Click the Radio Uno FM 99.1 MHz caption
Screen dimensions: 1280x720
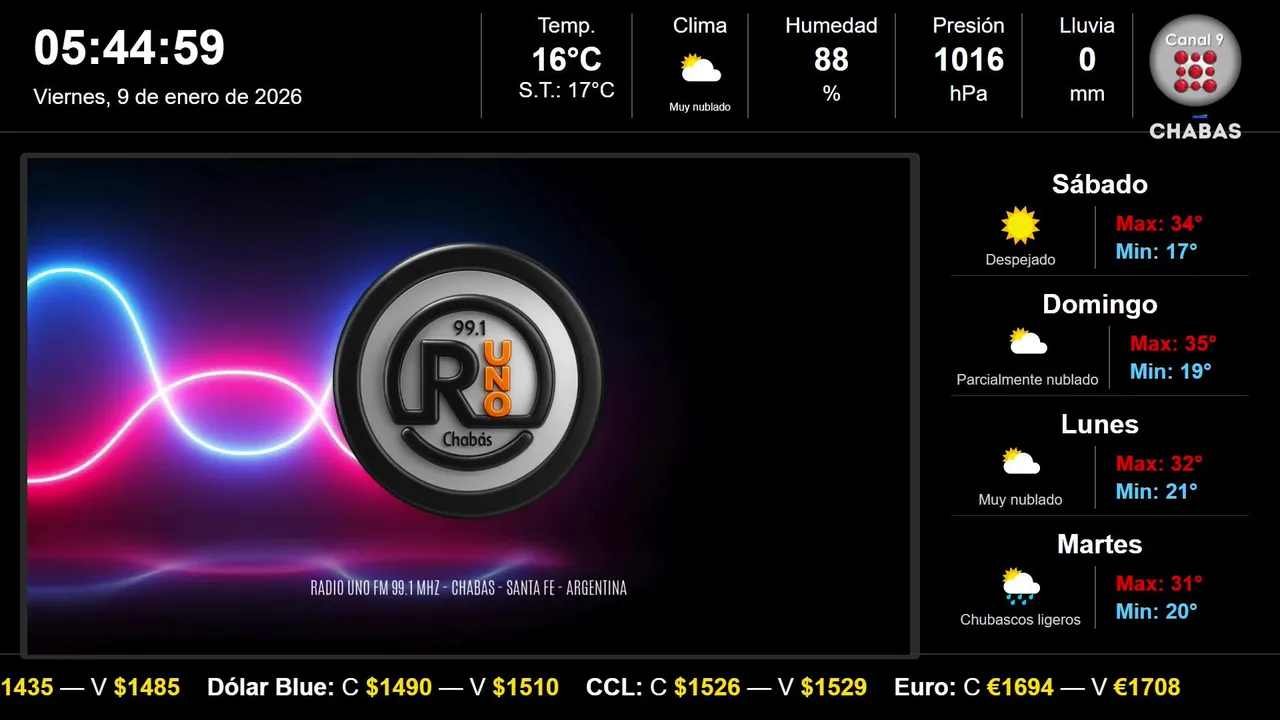point(469,588)
